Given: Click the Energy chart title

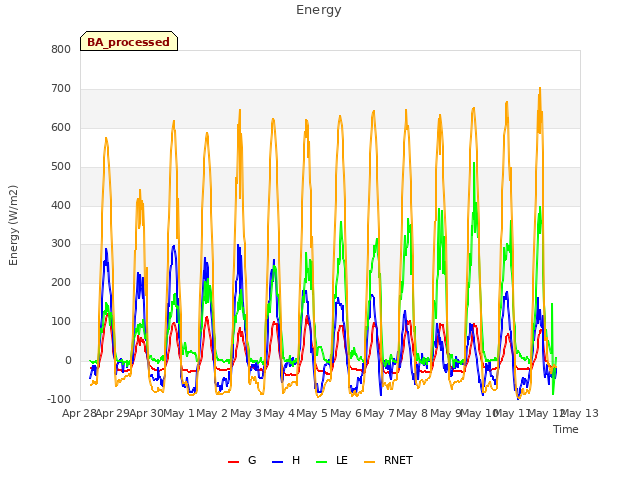Looking at the screenshot, I should (318, 10).
